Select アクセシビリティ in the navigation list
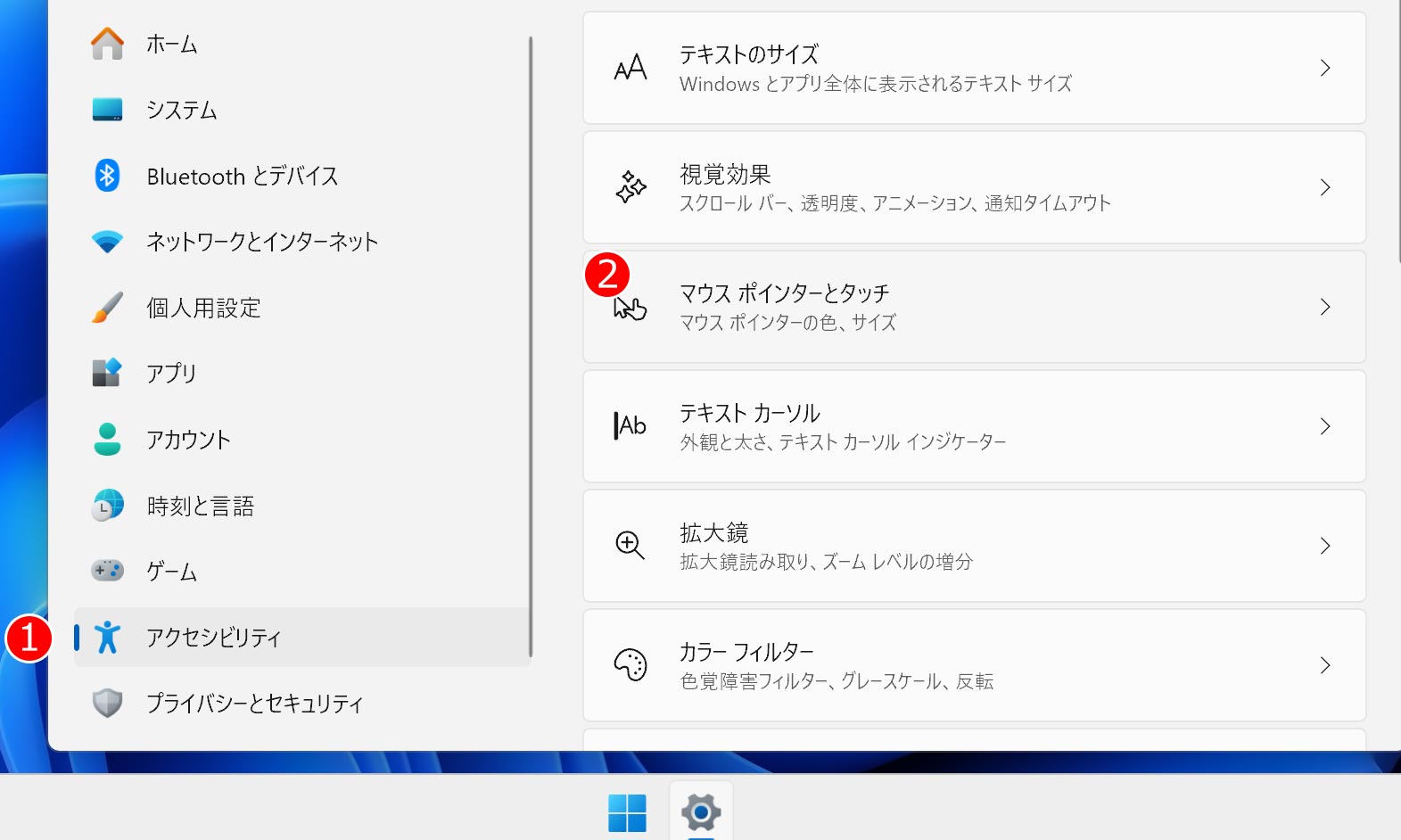This screenshot has height=840, width=1401. [x=214, y=638]
